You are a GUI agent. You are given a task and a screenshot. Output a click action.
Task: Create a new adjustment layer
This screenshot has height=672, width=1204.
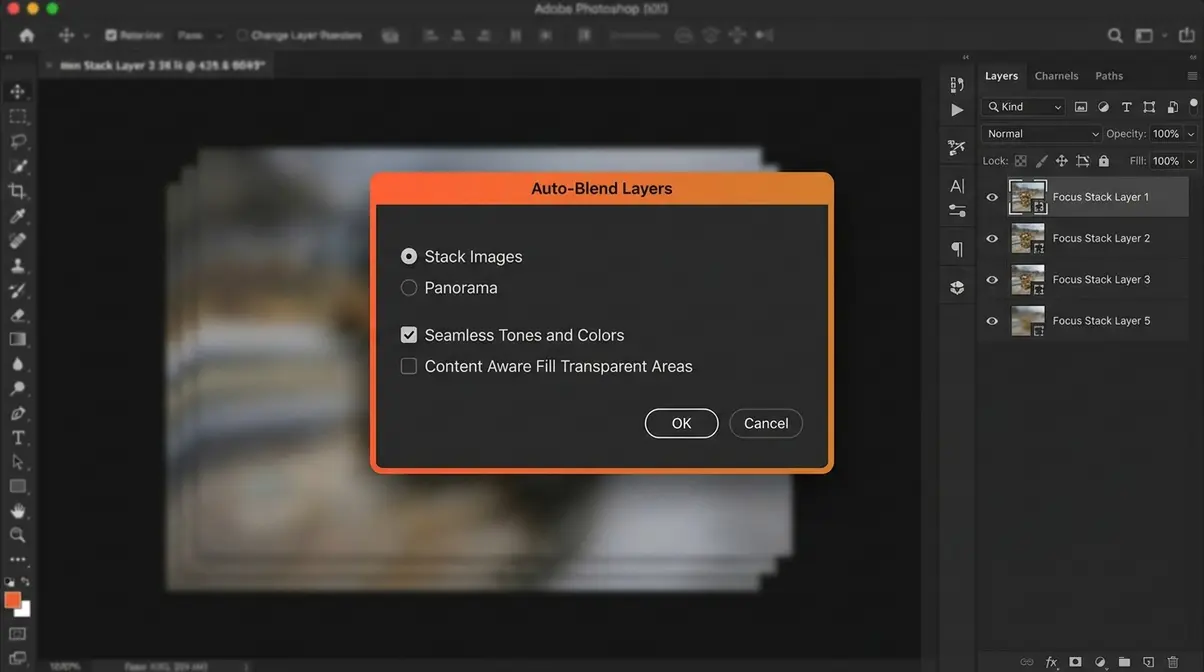(x=1100, y=662)
